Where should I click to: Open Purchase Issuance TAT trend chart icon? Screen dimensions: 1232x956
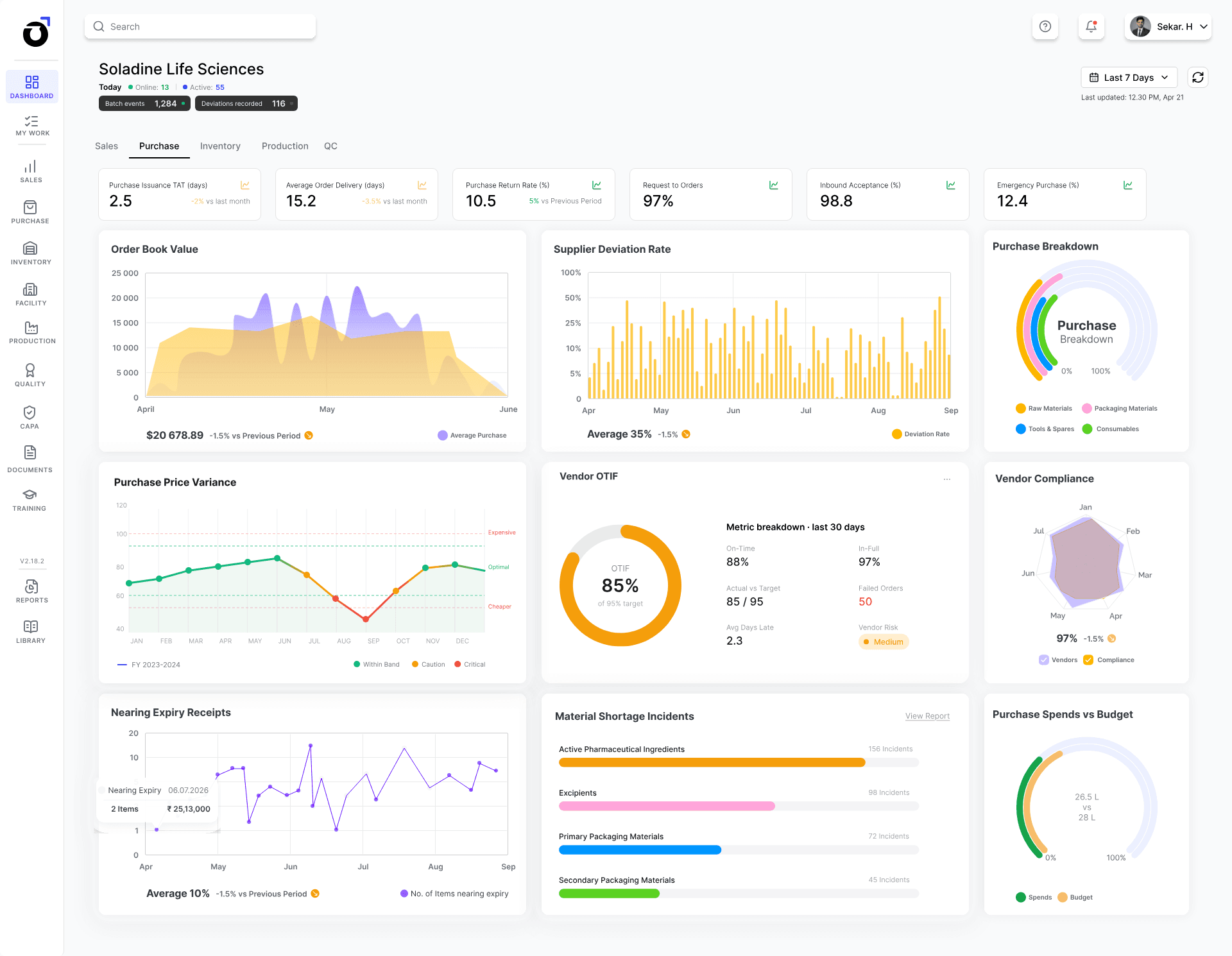click(x=245, y=185)
